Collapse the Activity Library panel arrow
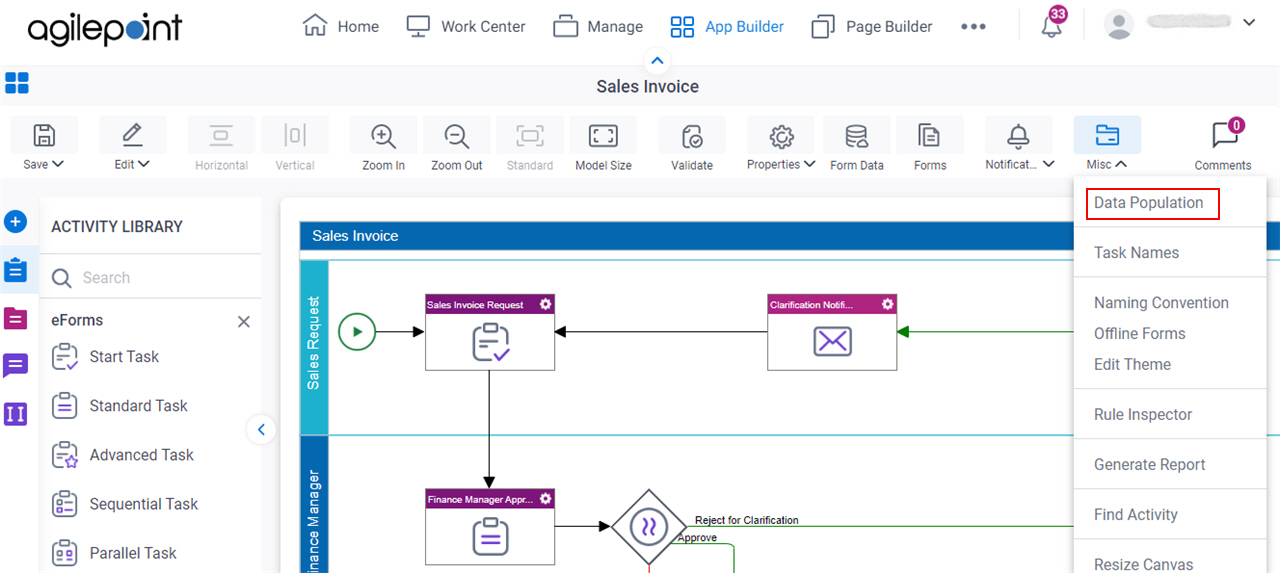 point(261,430)
